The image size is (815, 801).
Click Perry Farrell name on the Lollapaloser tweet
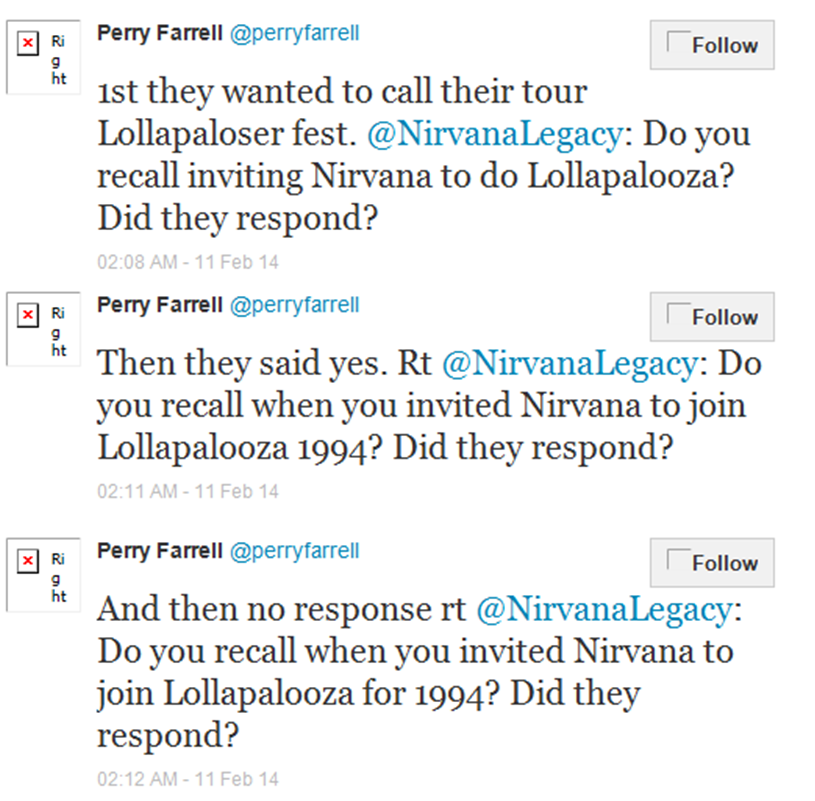(160, 34)
